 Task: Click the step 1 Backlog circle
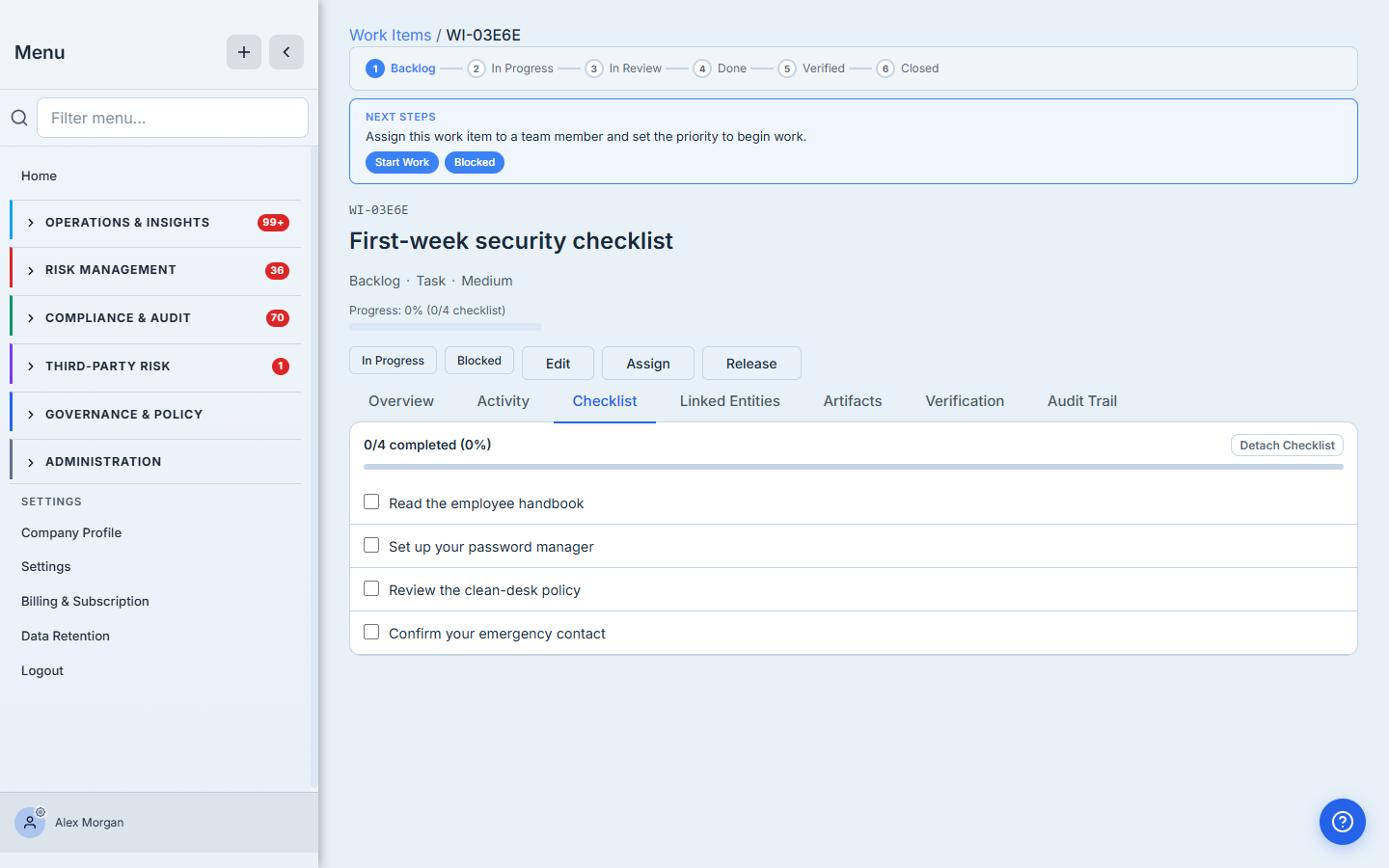coord(375,68)
